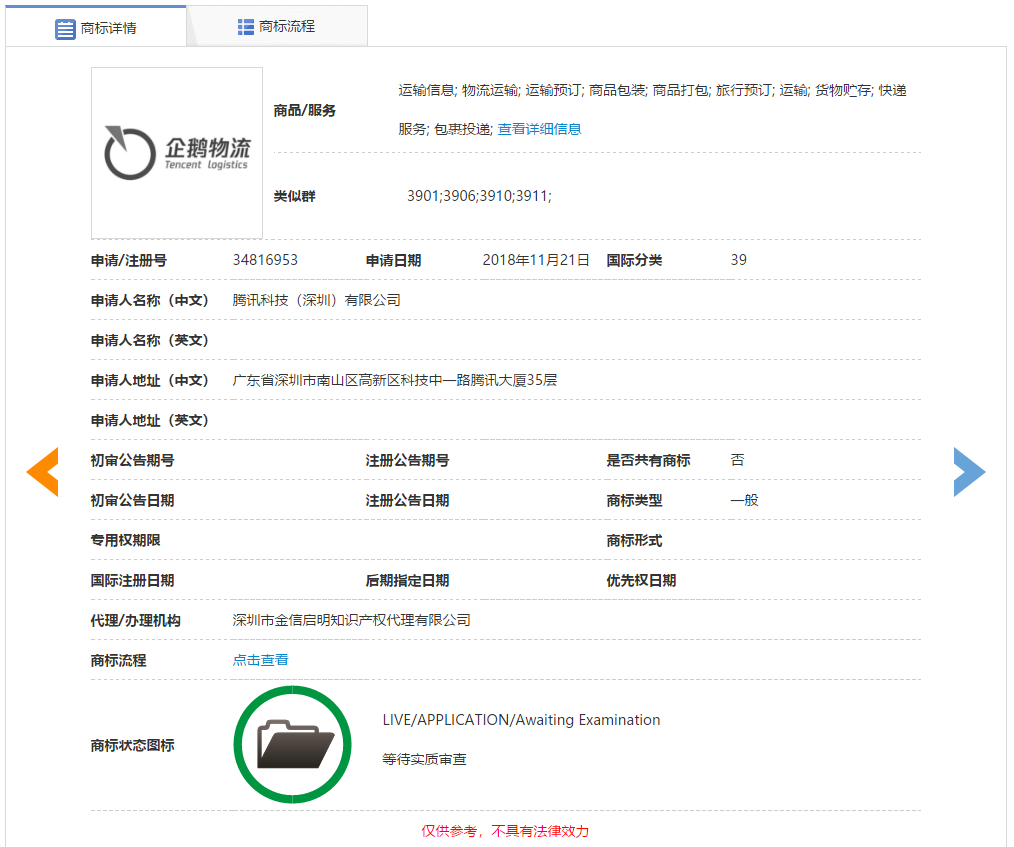Click the 后期指定日期 label
The height and width of the screenshot is (847, 1014).
tap(407, 581)
